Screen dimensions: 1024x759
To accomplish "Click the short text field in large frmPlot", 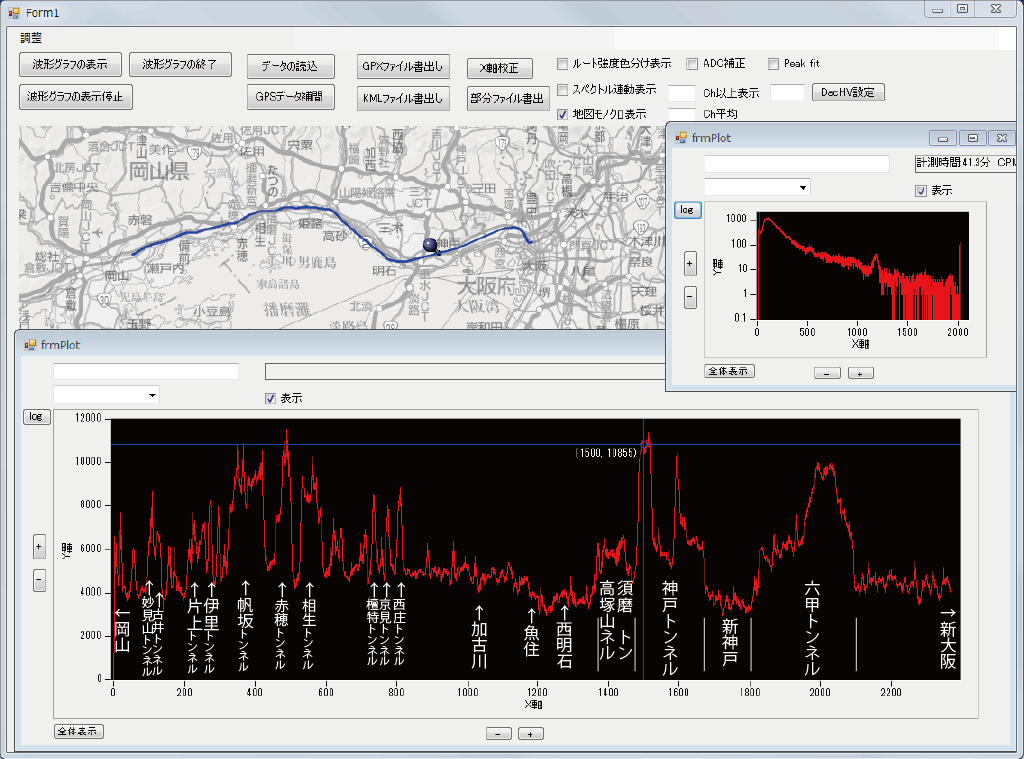I will coord(146,372).
